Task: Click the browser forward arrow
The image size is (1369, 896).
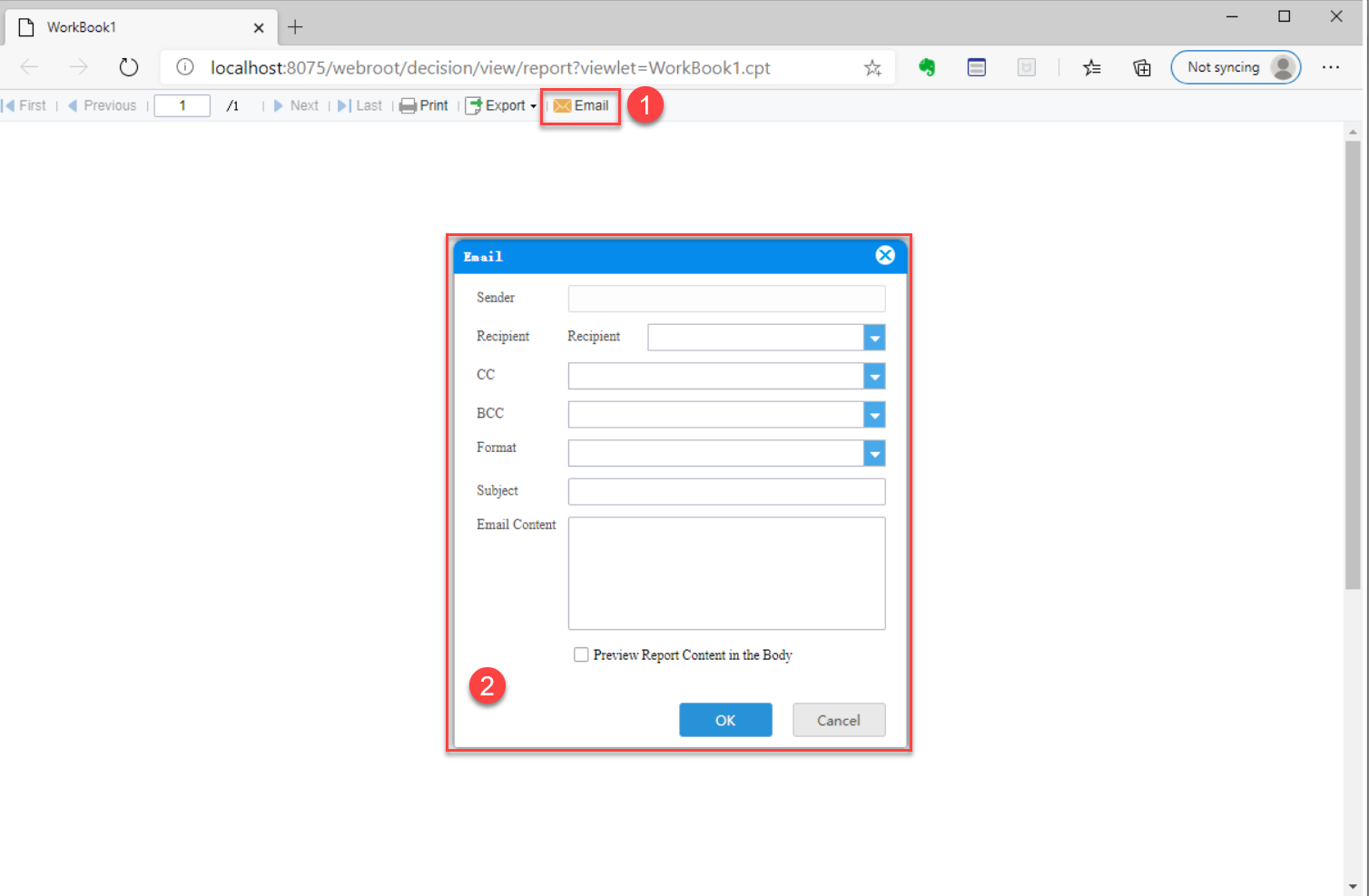Action: click(79, 67)
